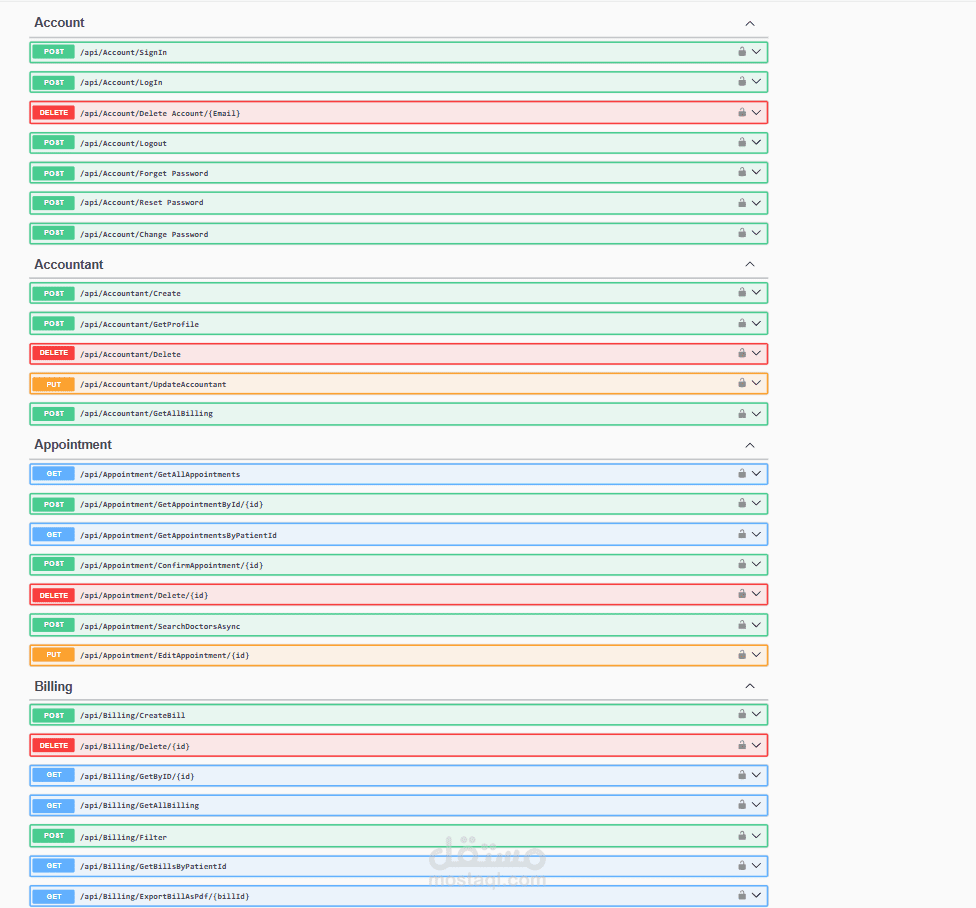Select the /api/Appointment/EditAppointment/{id} PUT endpoint

pyautogui.click(x=400, y=655)
